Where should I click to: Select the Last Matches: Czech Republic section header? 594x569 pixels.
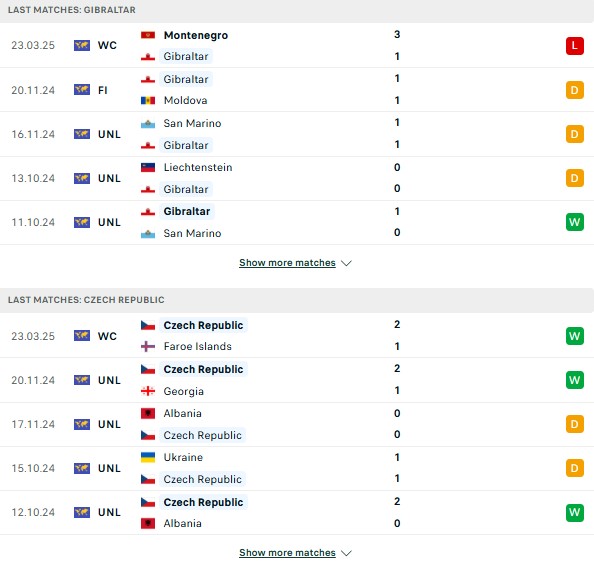pos(297,300)
